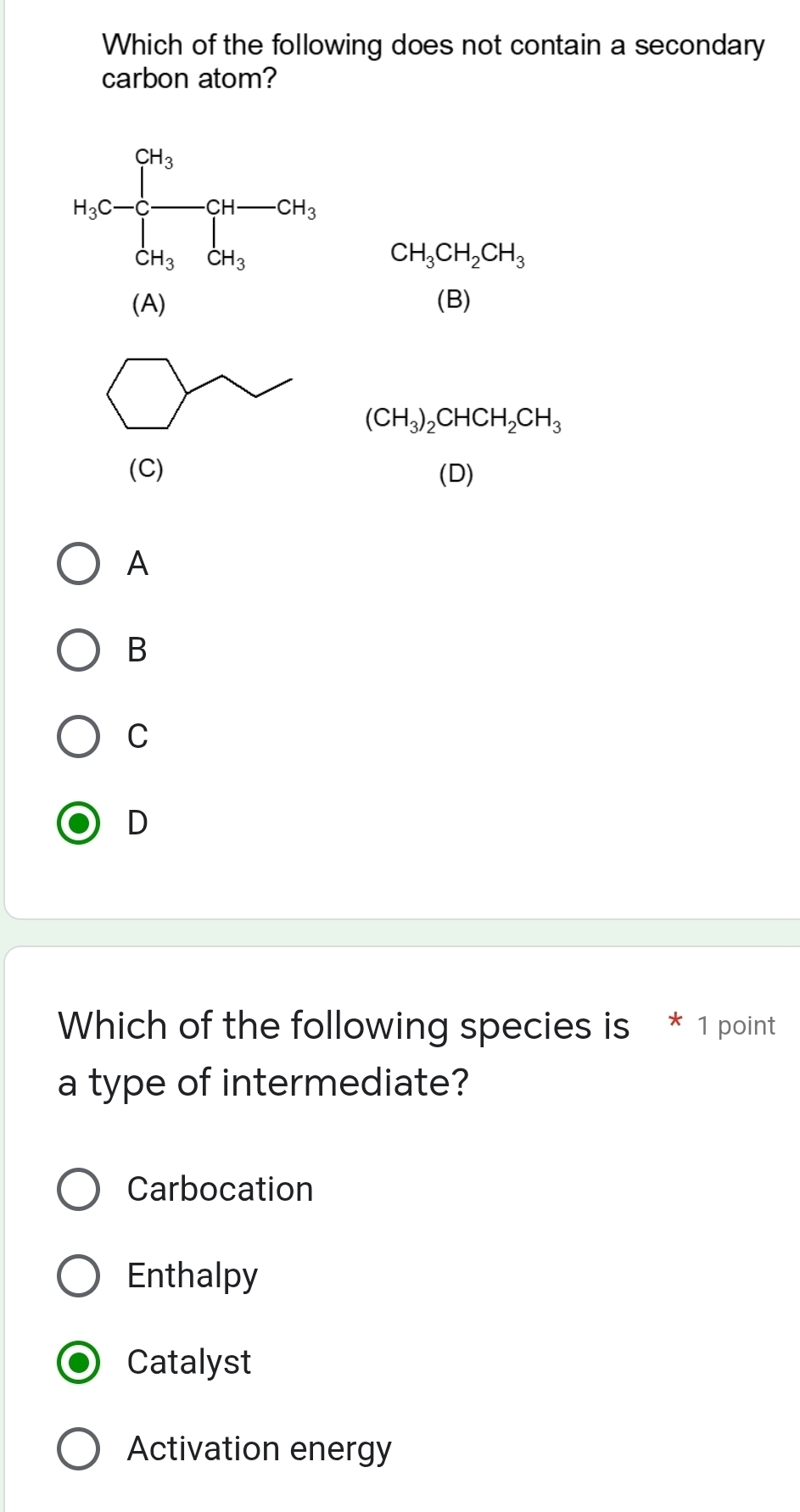Click the (C) caption under the ring structure
Image resolution: width=800 pixels, height=1512 pixels.
pyautogui.click(x=146, y=468)
